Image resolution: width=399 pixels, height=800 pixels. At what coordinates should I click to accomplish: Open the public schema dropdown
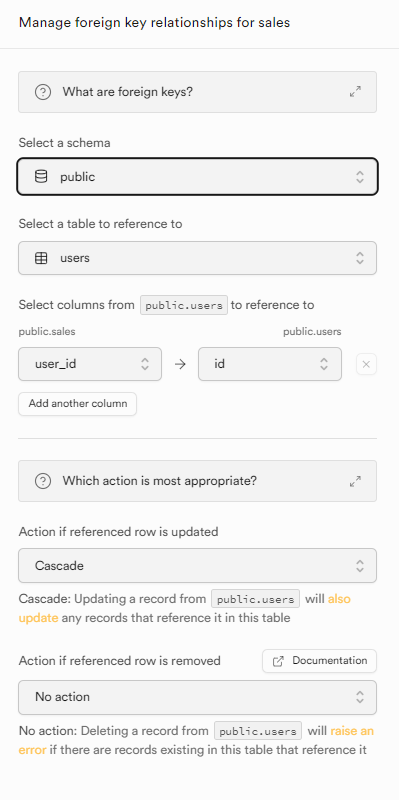197,177
